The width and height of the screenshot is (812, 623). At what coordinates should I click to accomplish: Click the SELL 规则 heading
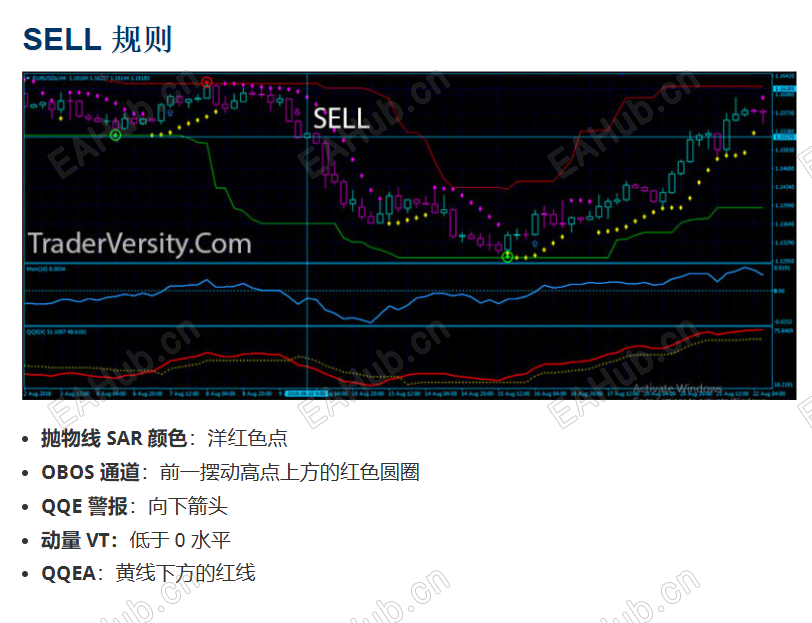point(97,39)
